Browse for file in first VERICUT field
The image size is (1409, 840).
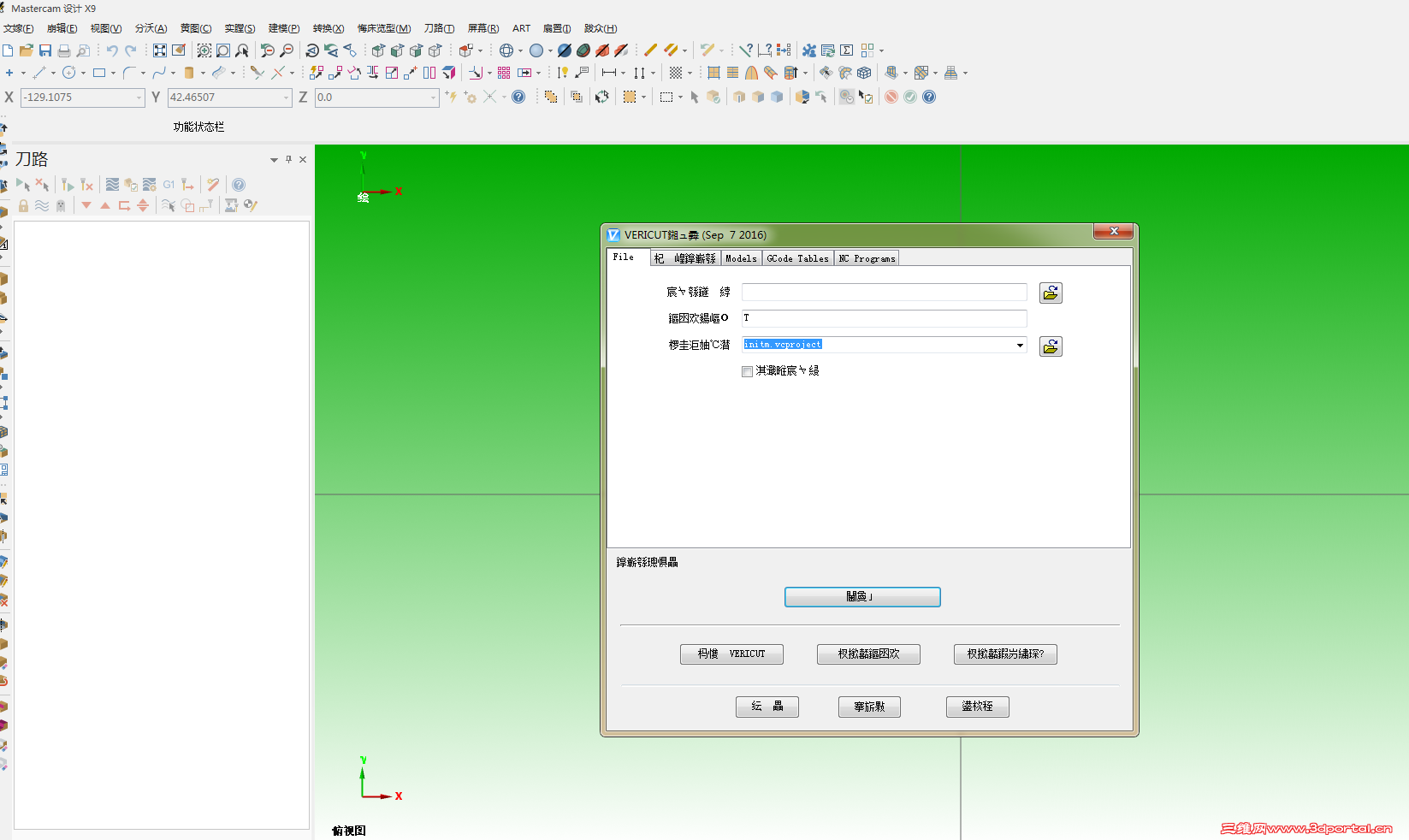point(1051,293)
